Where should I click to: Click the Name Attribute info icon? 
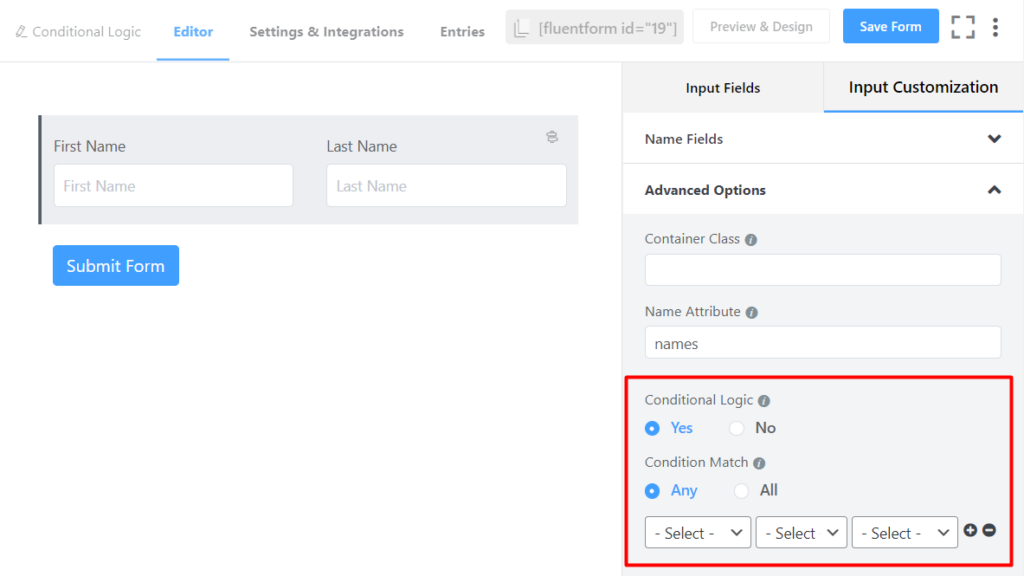[x=752, y=312]
